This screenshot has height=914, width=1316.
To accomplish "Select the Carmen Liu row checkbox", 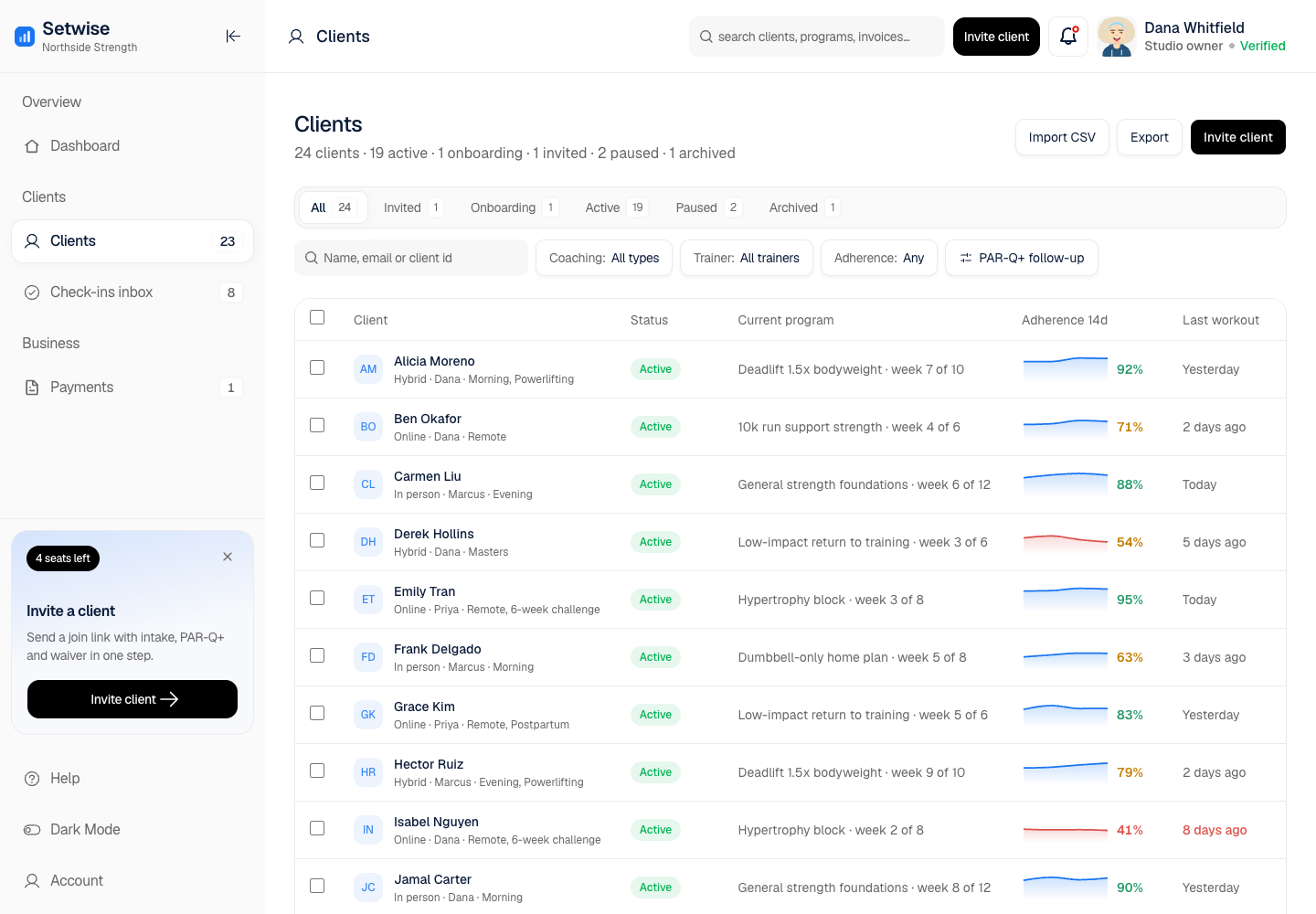I will (x=317, y=483).
